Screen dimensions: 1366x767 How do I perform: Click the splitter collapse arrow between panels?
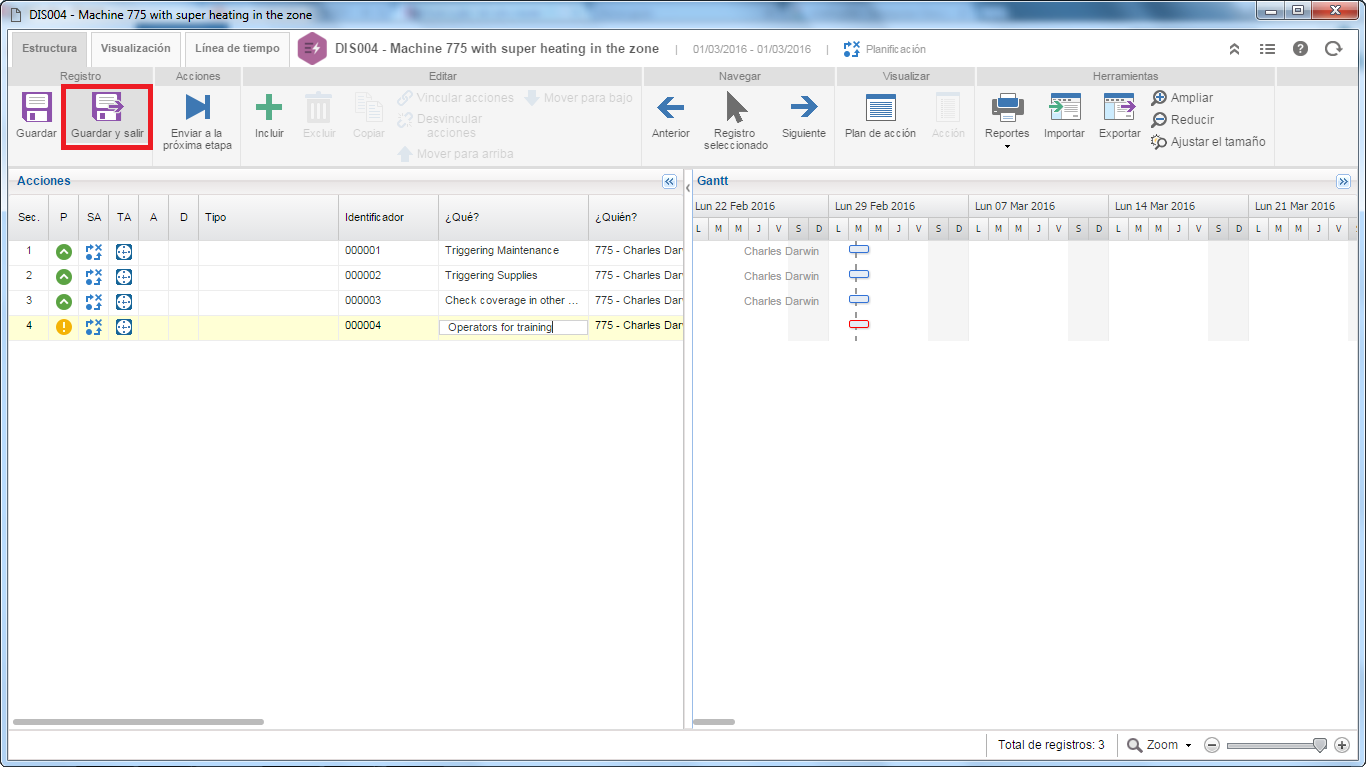688,188
